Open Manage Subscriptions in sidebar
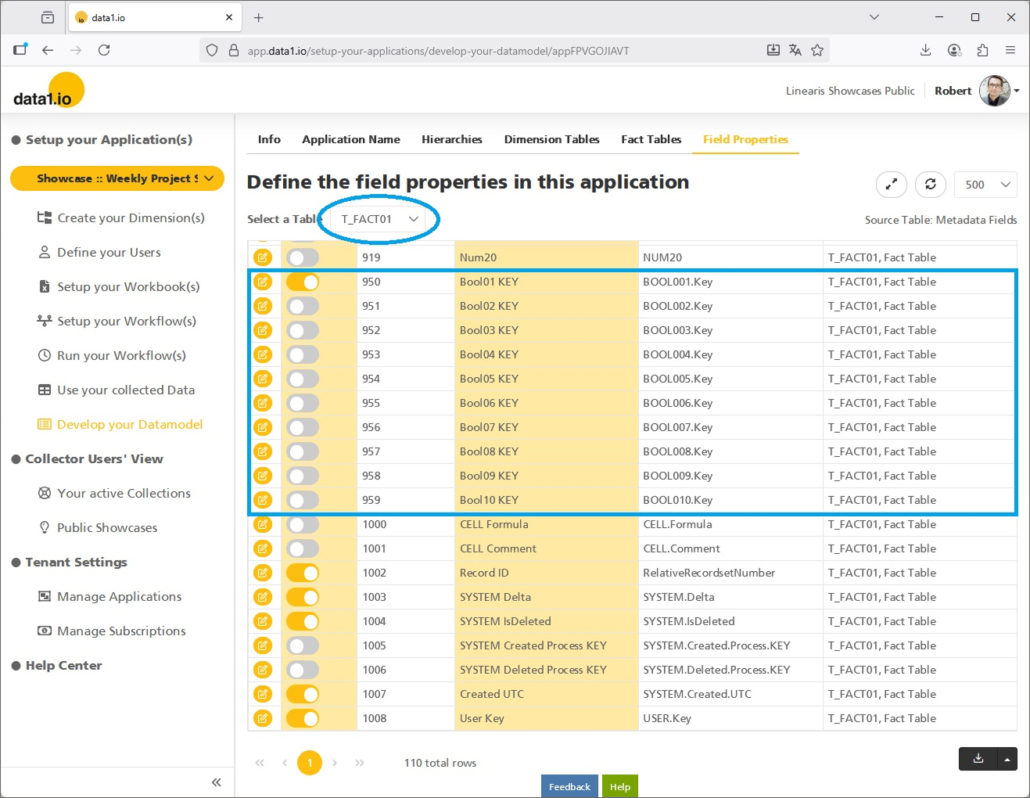Screen dimensions: 1030x798 click(121, 631)
